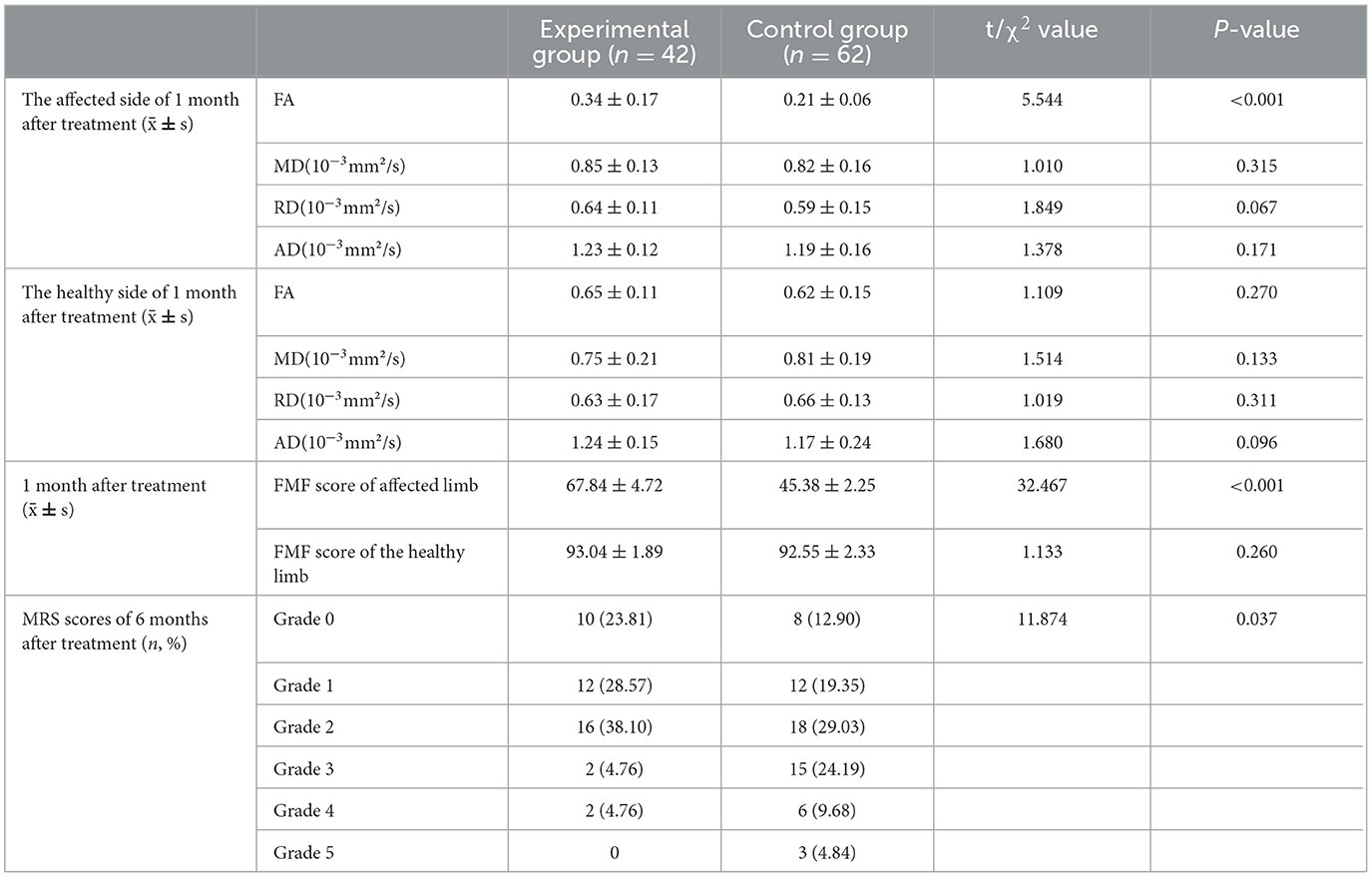Click the Grade 2 experimental value 16 (38.10)
The width and height of the screenshot is (1372, 877).
click(x=614, y=727)
